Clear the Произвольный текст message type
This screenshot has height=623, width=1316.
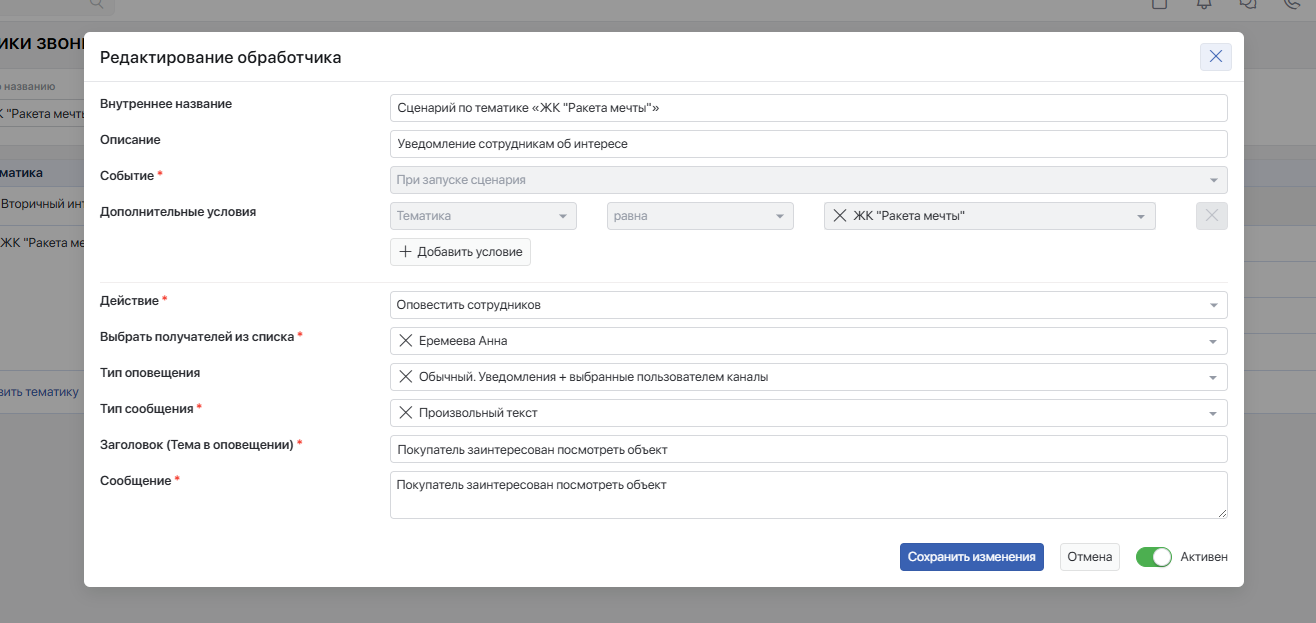406,413
